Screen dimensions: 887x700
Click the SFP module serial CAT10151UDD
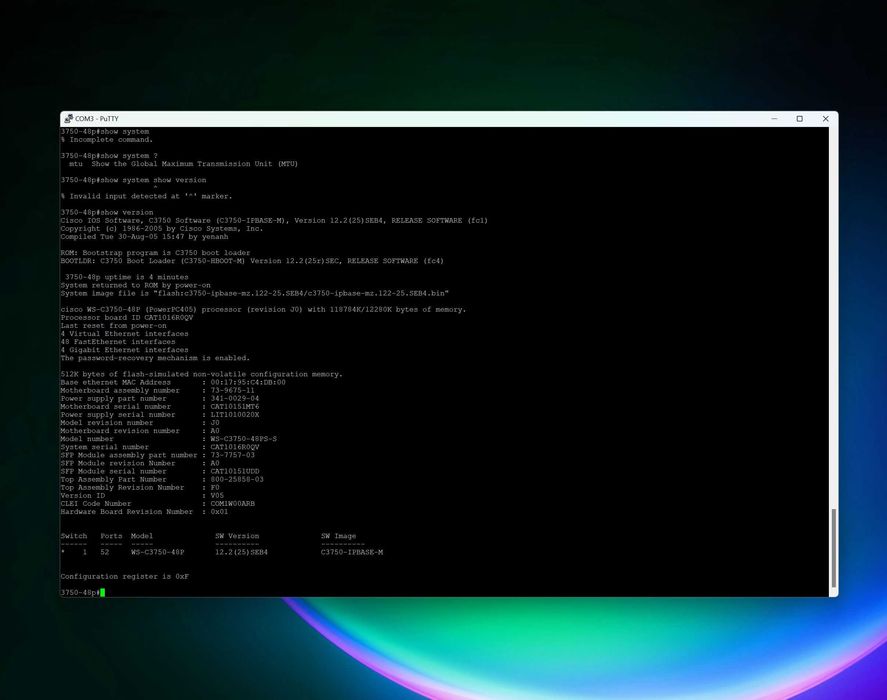click(235, 471)
